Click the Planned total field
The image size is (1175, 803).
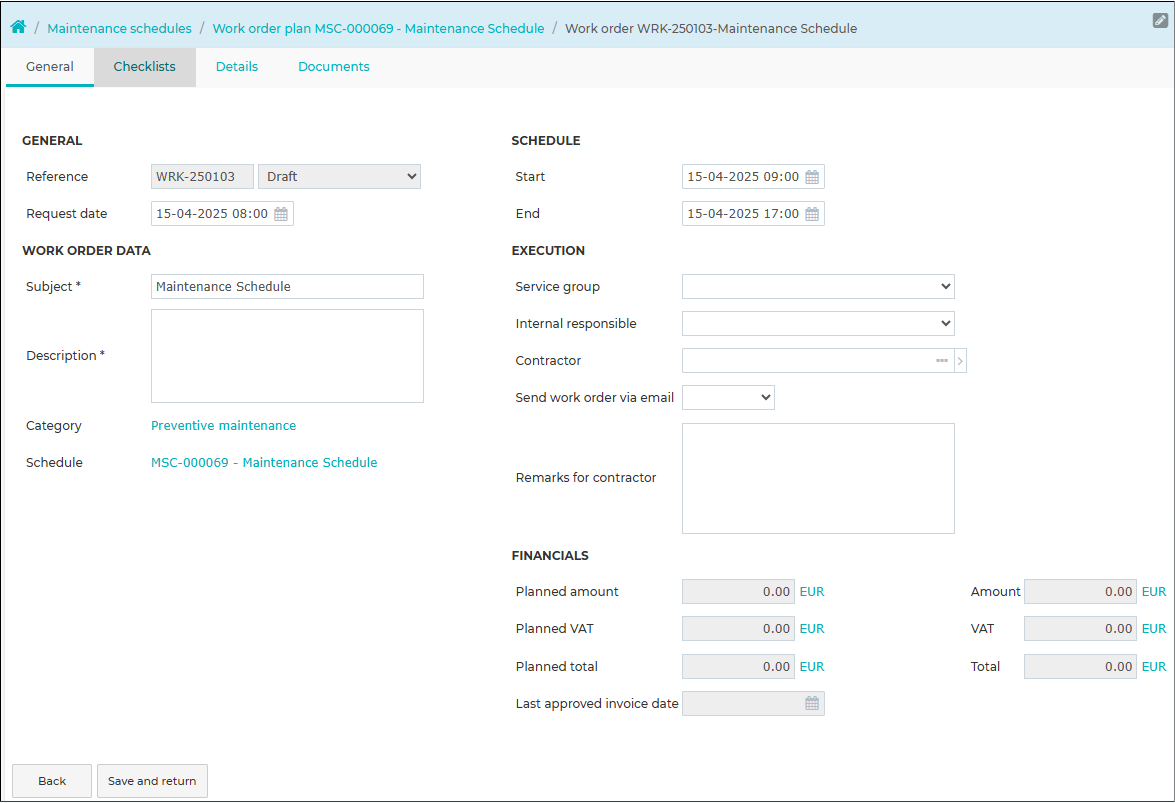pyautogui.click(x=738, y=667)
